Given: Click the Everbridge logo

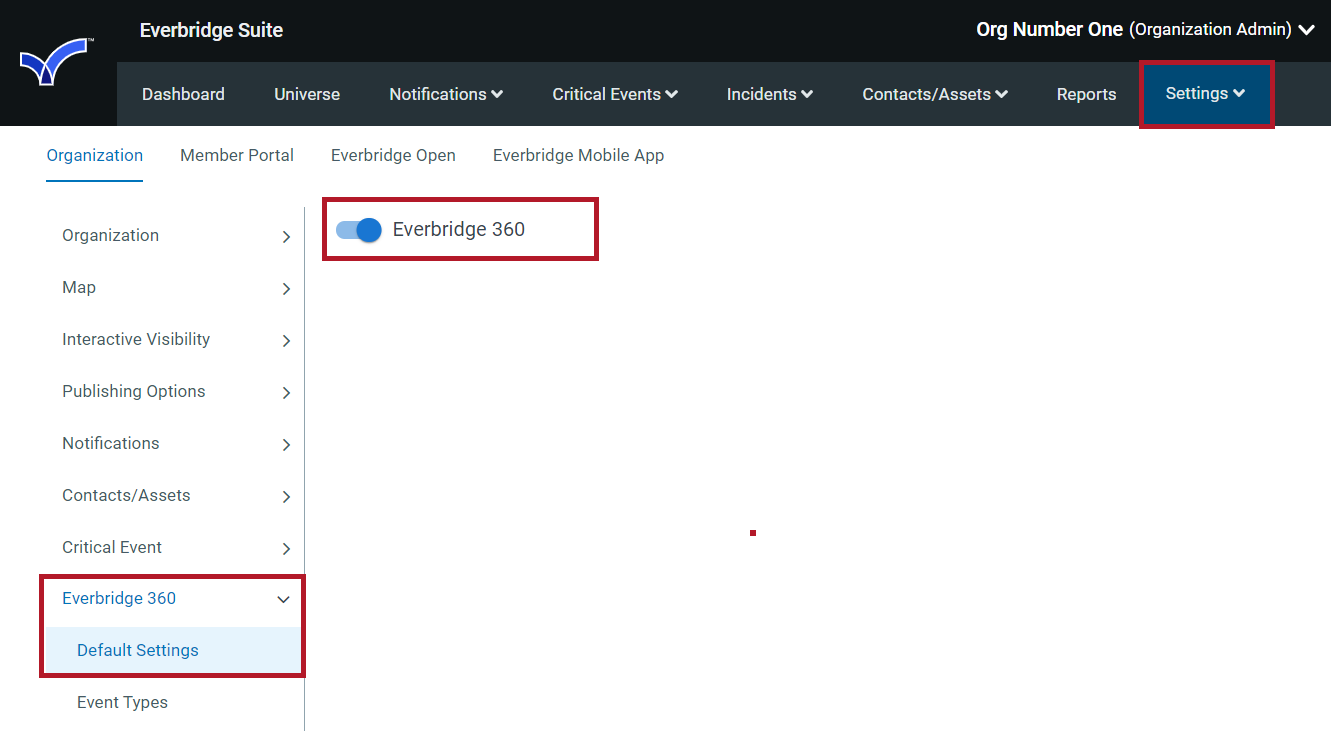Looking at the screenshot, I should pyautogui.click(x=57, y=60).
